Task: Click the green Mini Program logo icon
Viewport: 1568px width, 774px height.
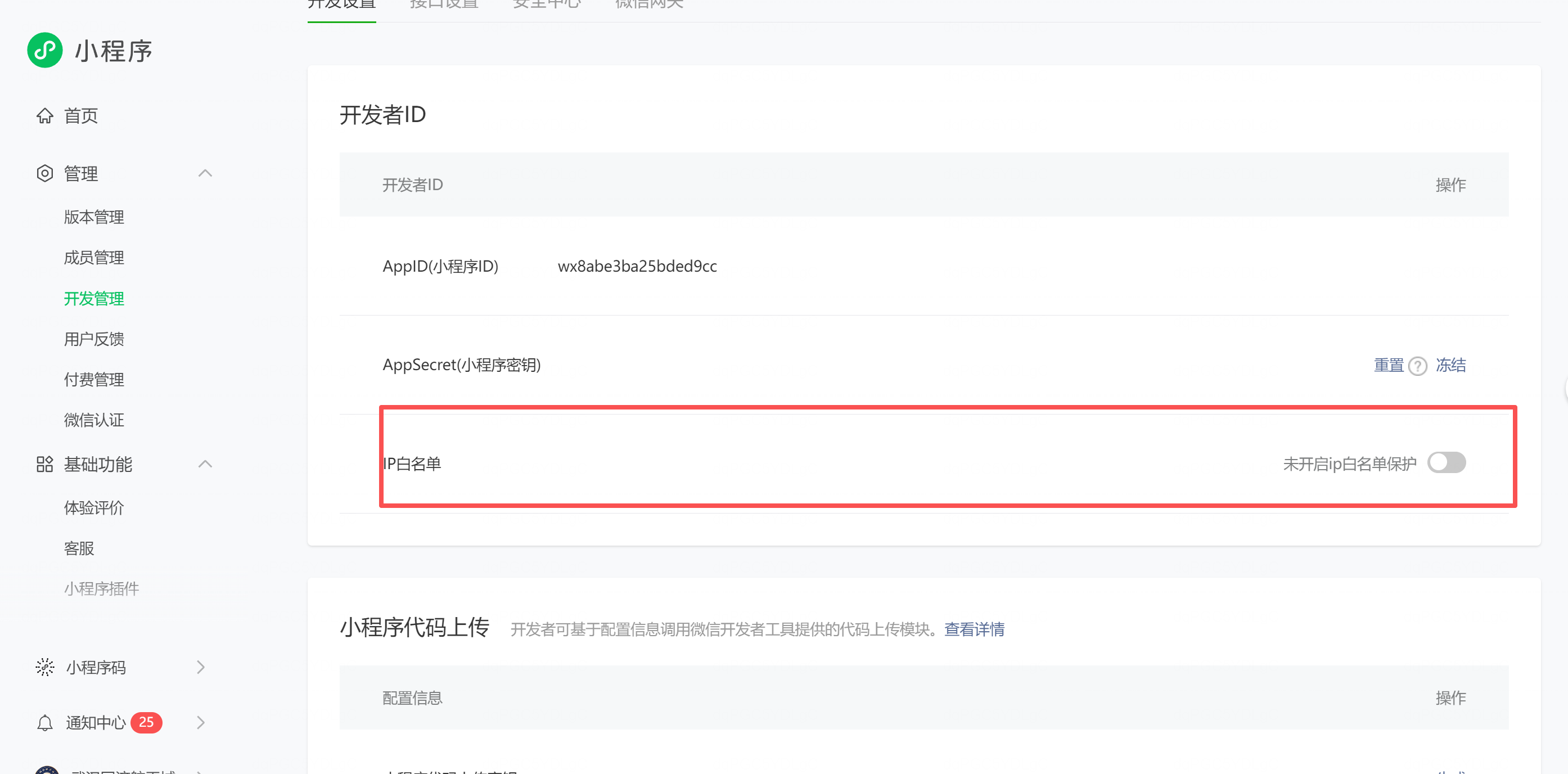Action: (44, 50)
